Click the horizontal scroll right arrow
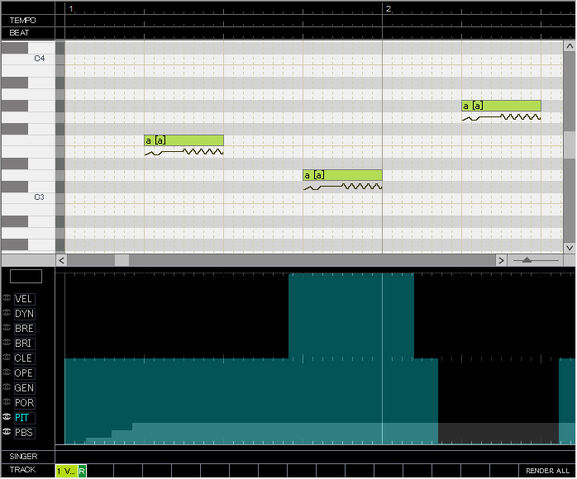577x479 pixels. (501, 260)
